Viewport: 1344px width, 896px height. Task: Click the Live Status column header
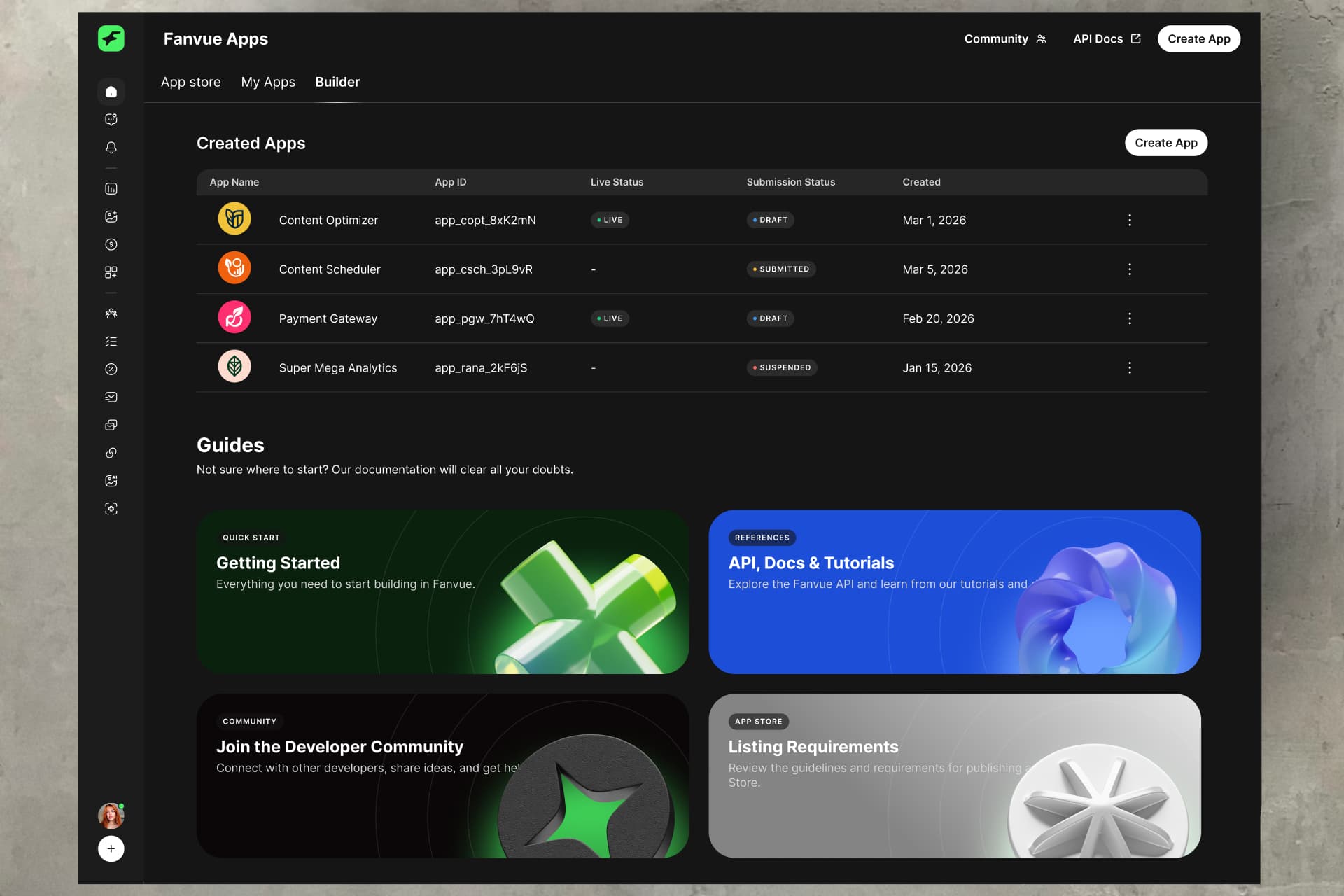coord(617,182)
